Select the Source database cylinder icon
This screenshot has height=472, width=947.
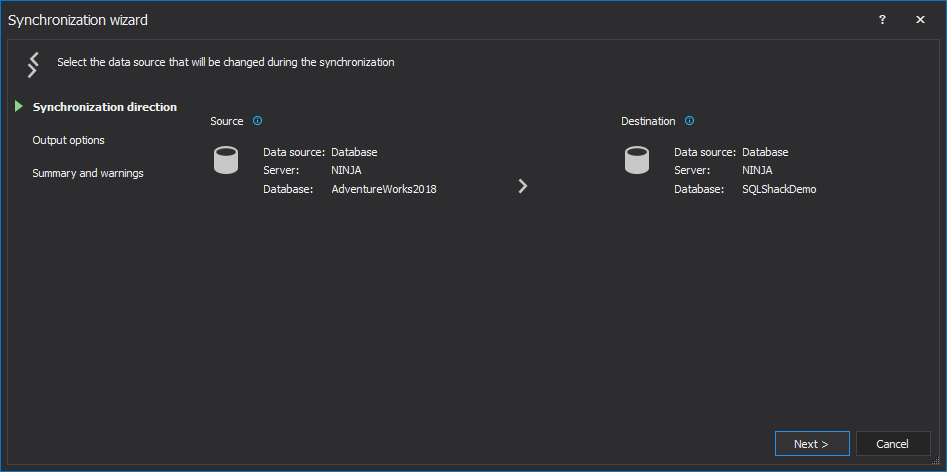226,160
